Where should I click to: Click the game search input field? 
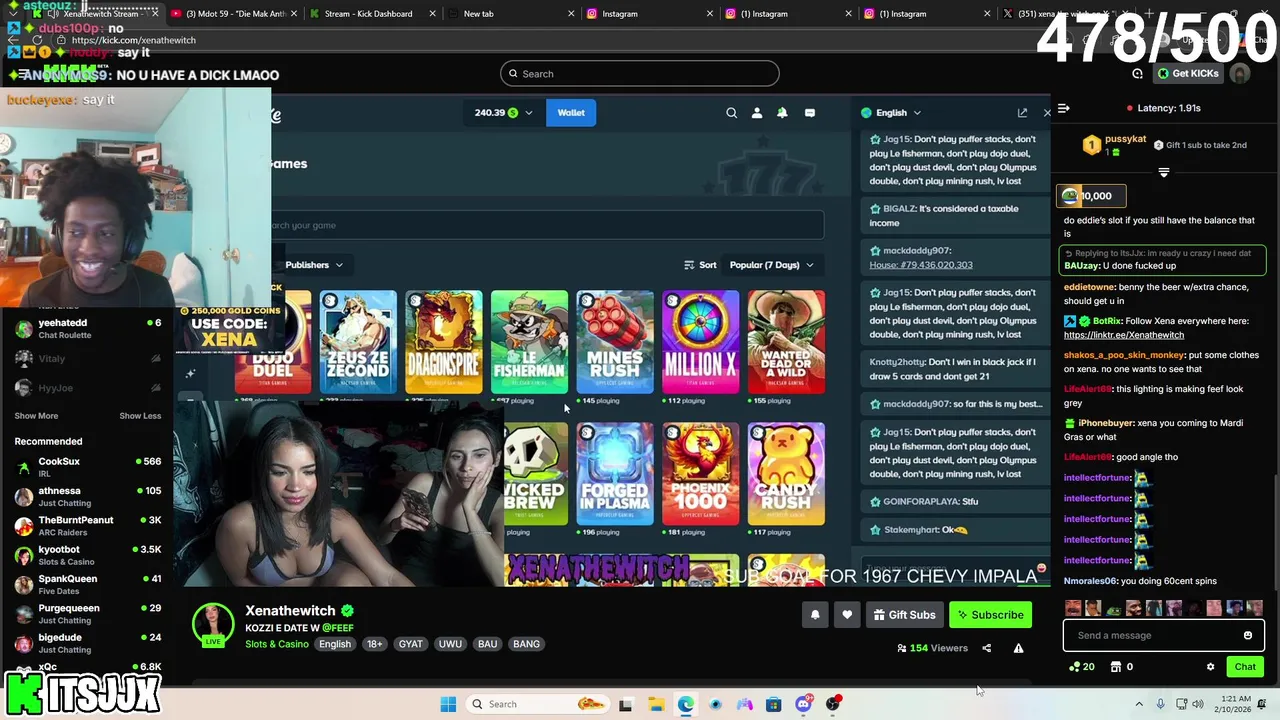click(546, 225)
